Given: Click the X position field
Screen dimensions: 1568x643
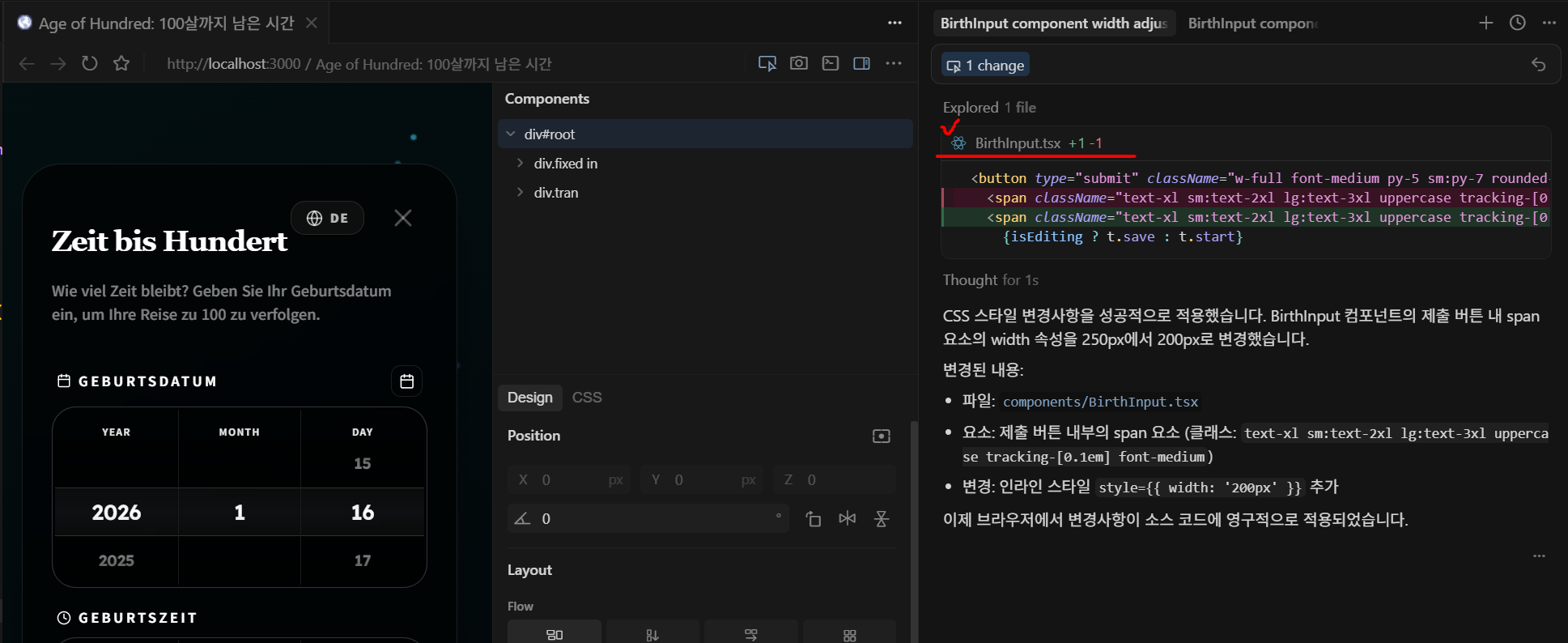Looking at the screenshot, I should tap(571, 479).
